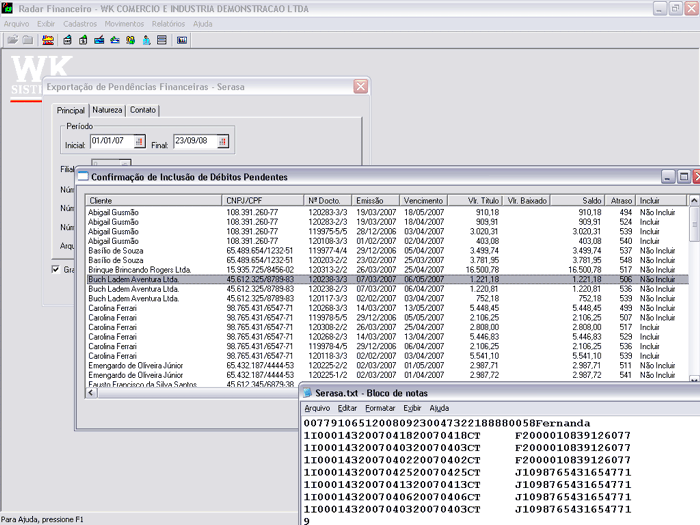Screen dimensions: 700x525
Task: Switch to the Natureza tab
Action: pos(107,110)
